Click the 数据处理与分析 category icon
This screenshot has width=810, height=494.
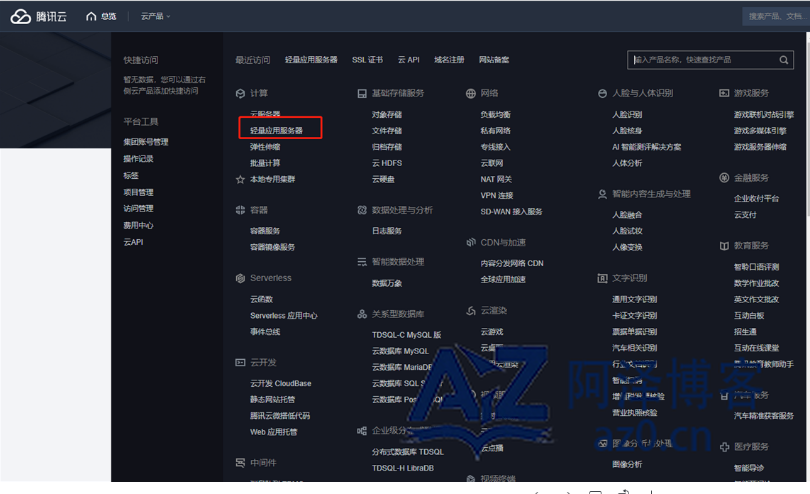click(362, 210)
